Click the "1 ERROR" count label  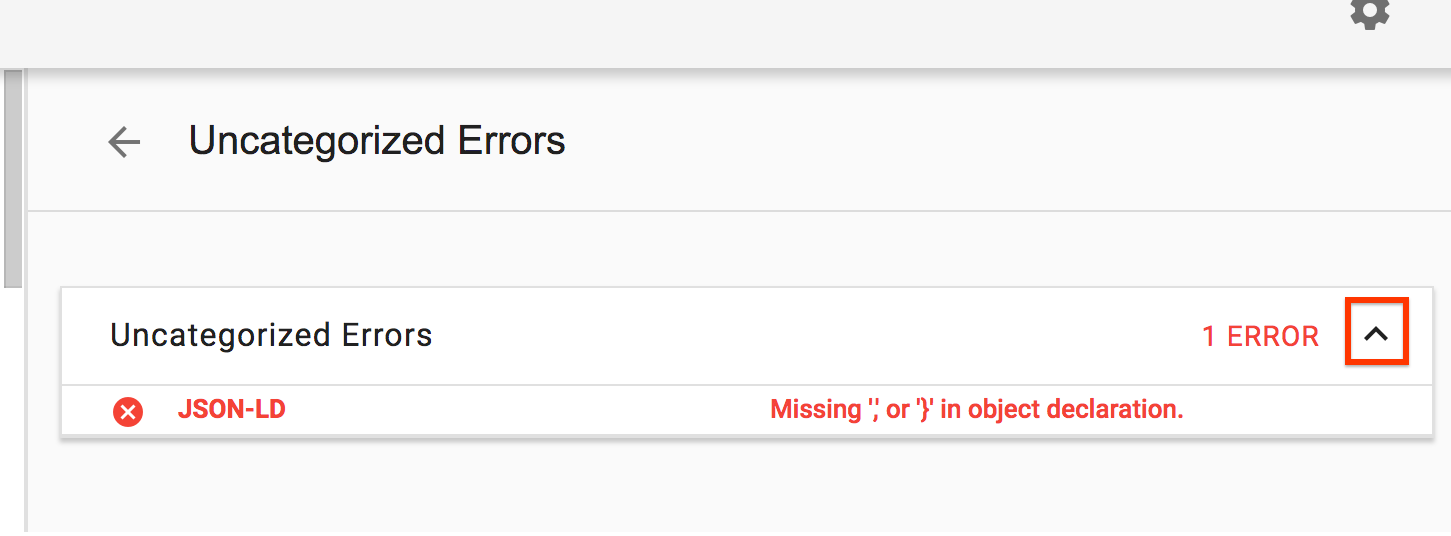(x=1260, y=337)
